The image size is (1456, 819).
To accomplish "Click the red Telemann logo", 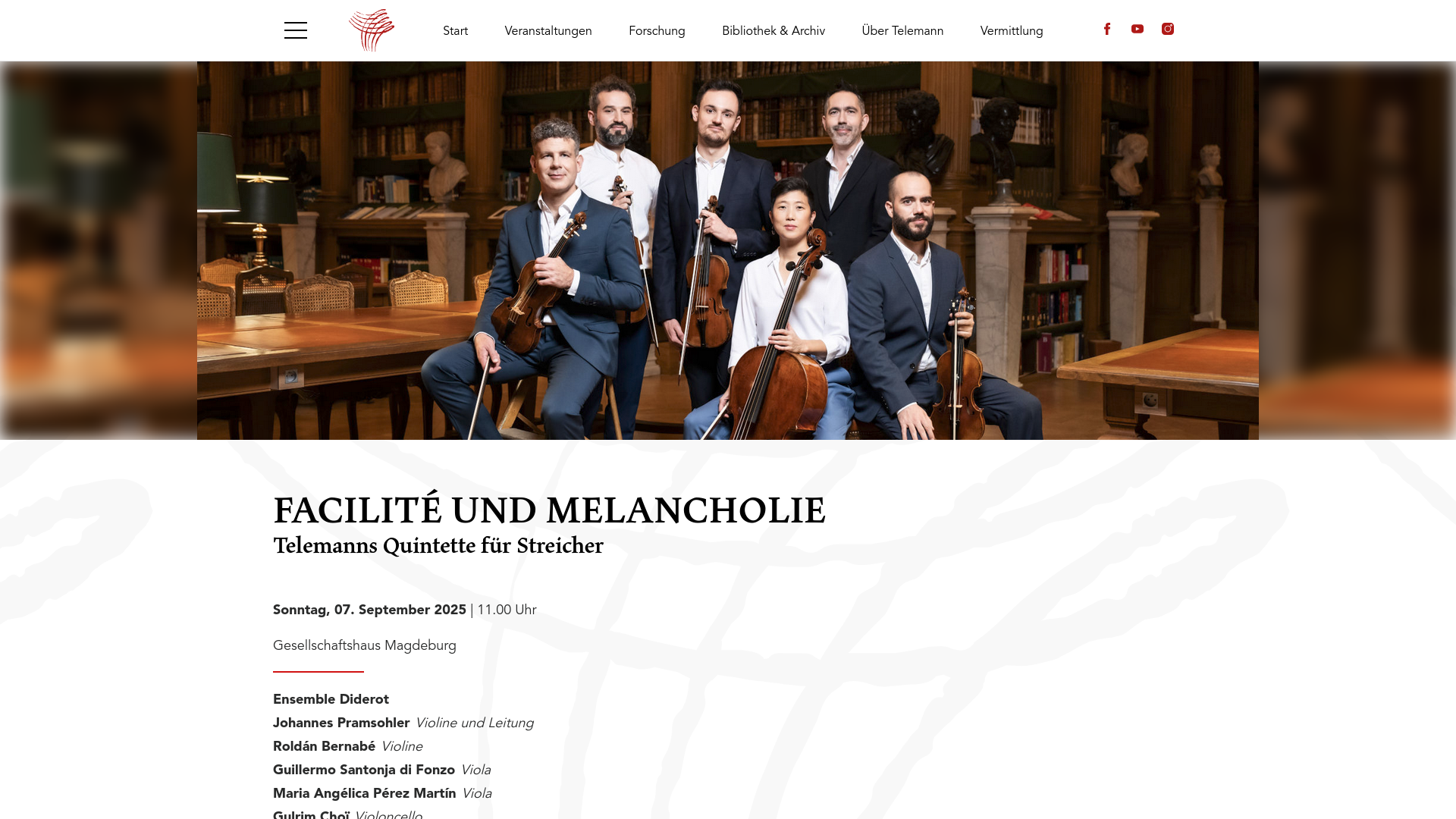I will [x=372, y=30].
